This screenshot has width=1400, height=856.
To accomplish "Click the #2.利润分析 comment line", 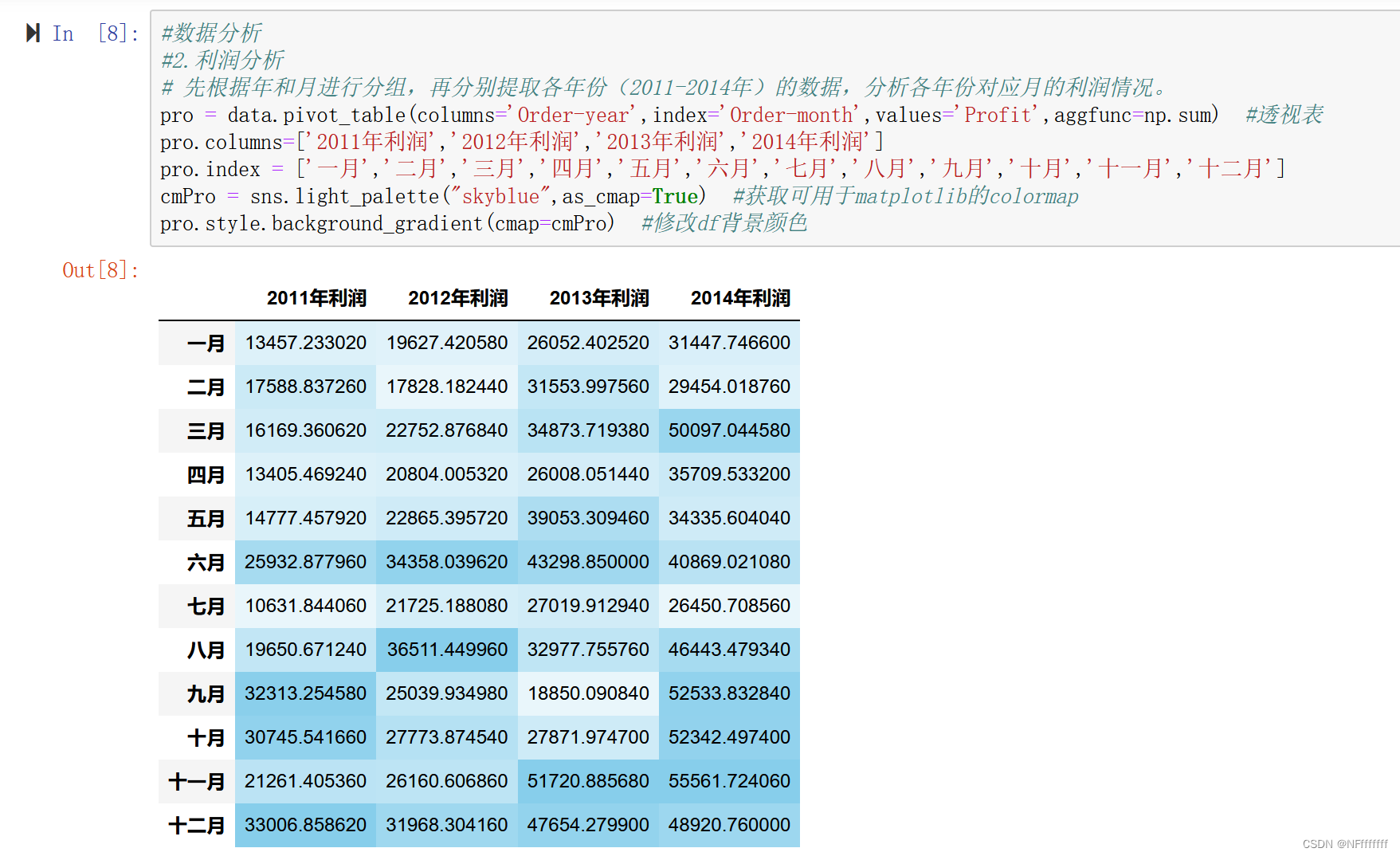I will pos(222,61).
